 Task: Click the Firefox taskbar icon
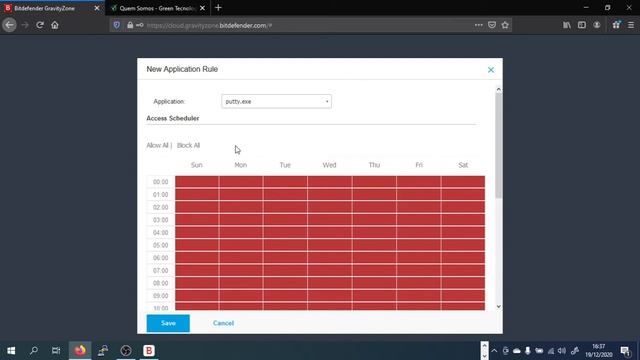coord(80,351)
